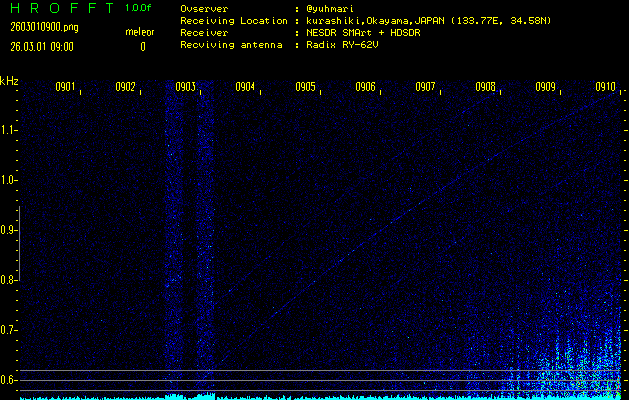The image size is (629, 400).
Task: Click the Receiving antenna label
Action: (x=231, y=45)
